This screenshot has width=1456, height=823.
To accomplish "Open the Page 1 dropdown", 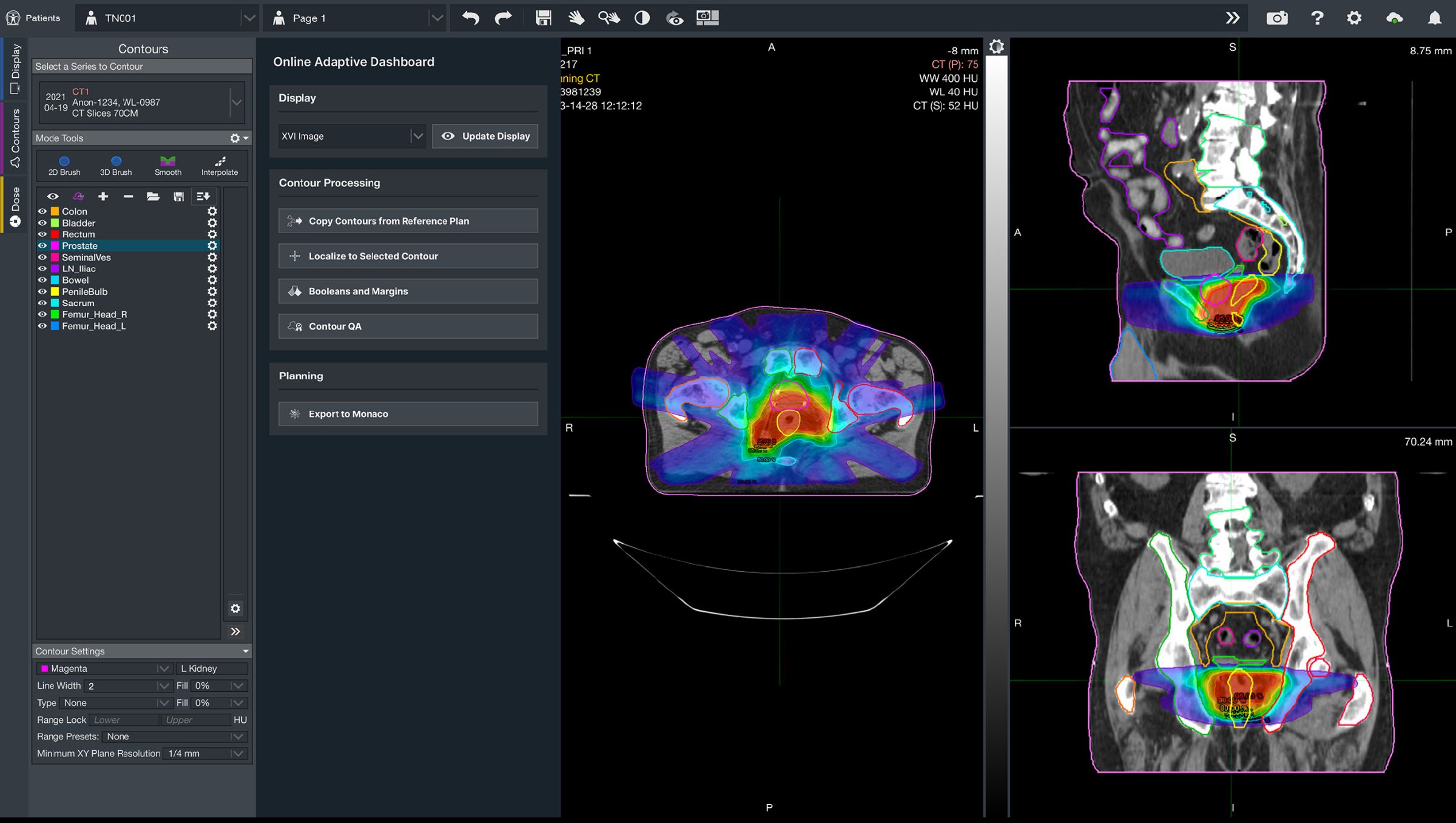I will (x=437, y=18).
